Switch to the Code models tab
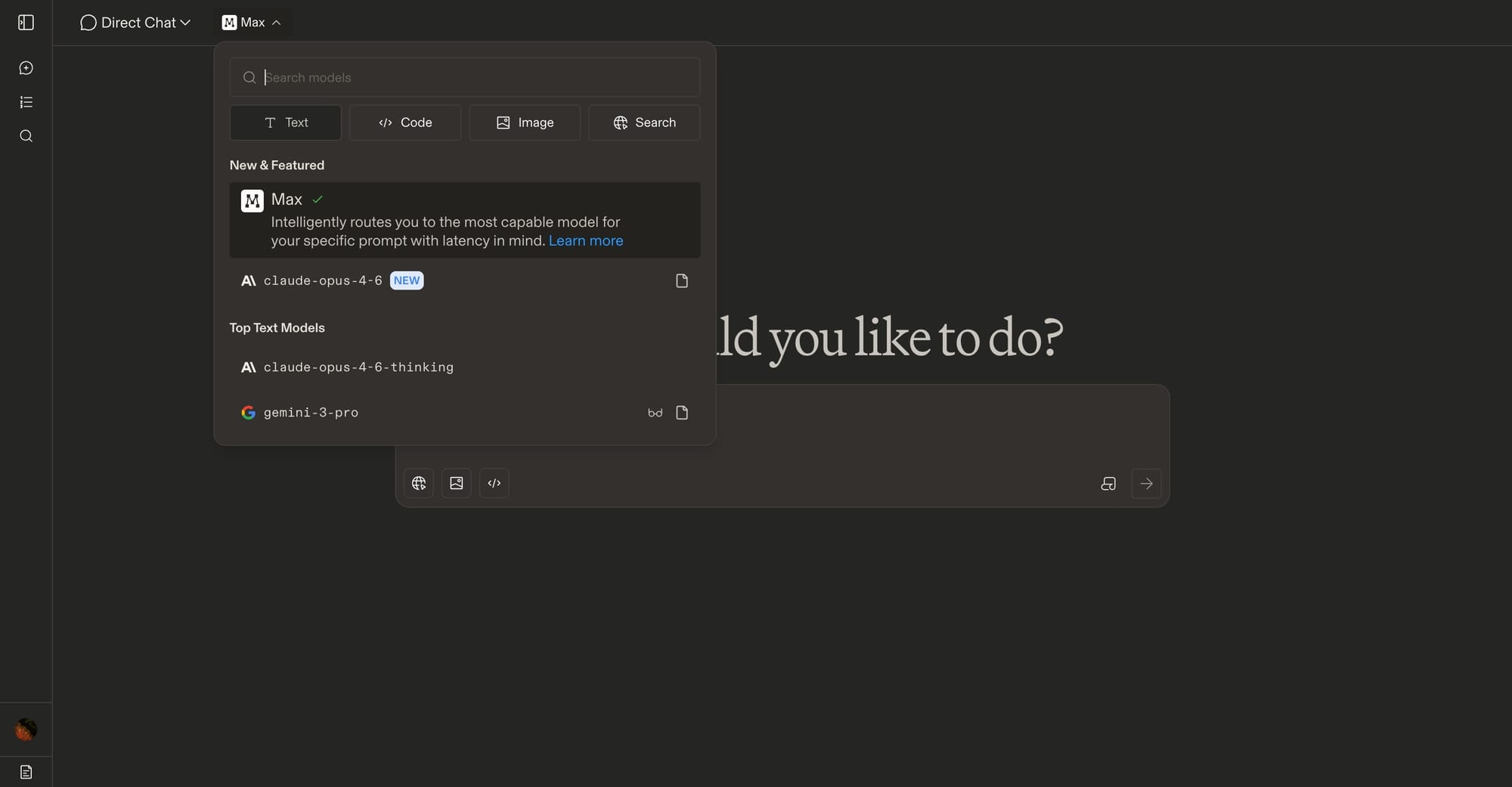The image size is (1512, 787). pos(405,122)
